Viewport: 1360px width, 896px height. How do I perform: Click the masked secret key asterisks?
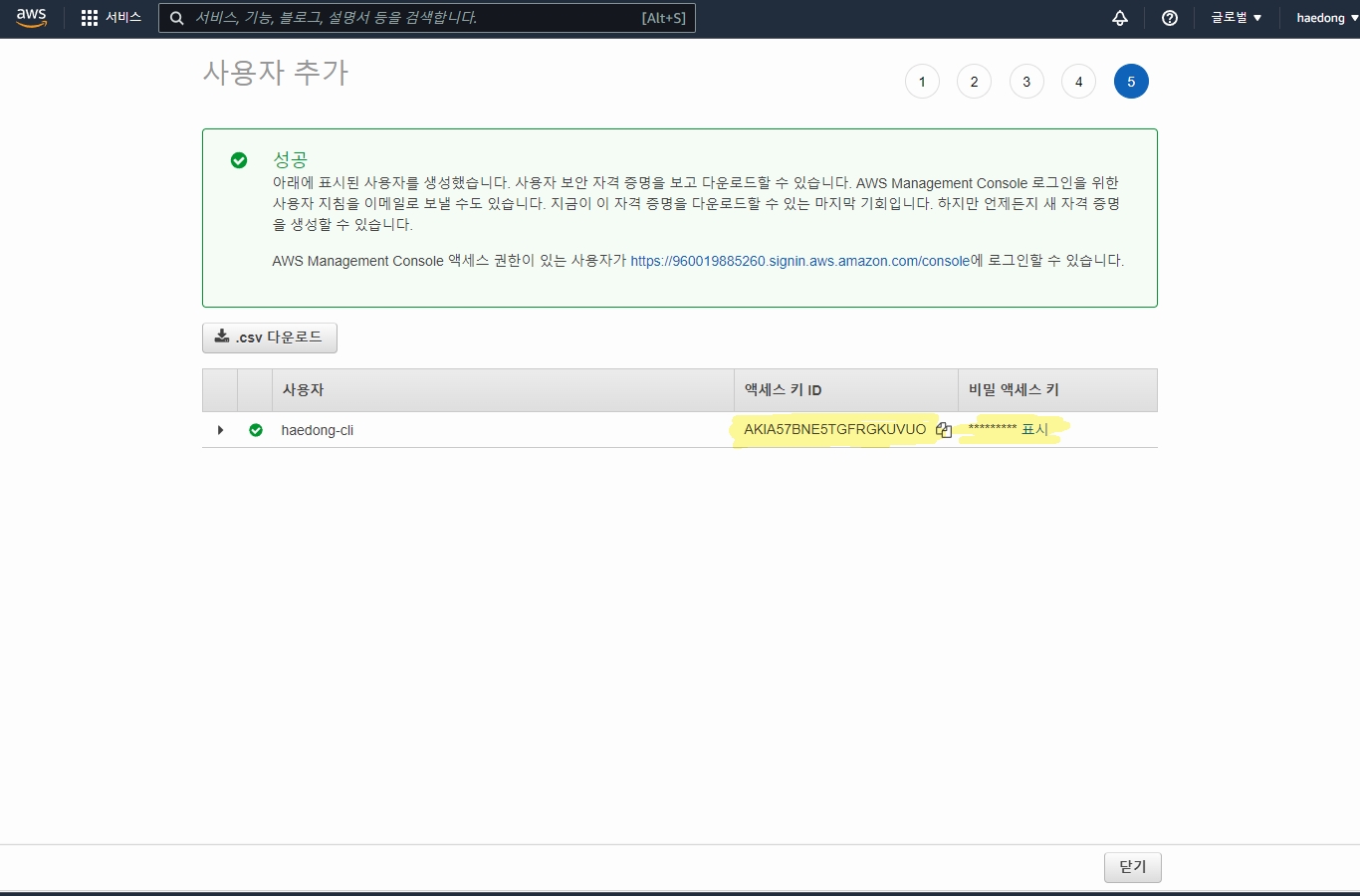(x=993, y=429)
